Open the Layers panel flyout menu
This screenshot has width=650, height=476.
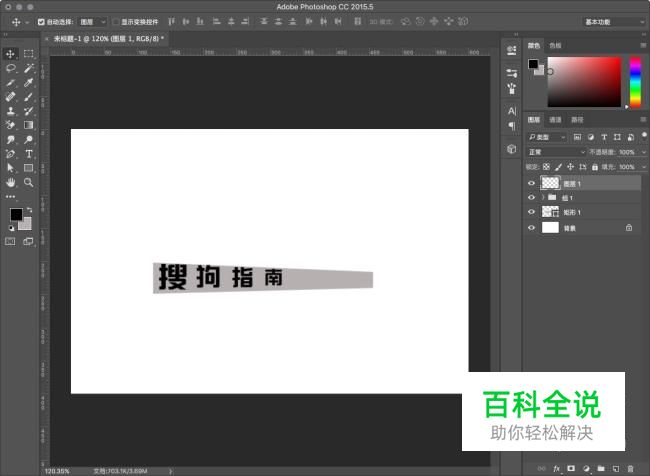(x=643, y=120)
